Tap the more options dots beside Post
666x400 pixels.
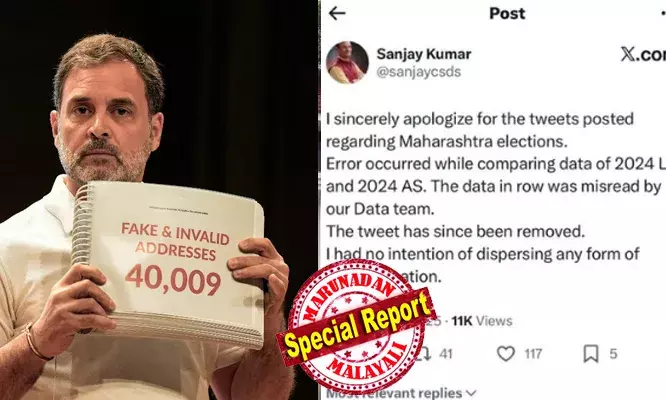(663, 14)
